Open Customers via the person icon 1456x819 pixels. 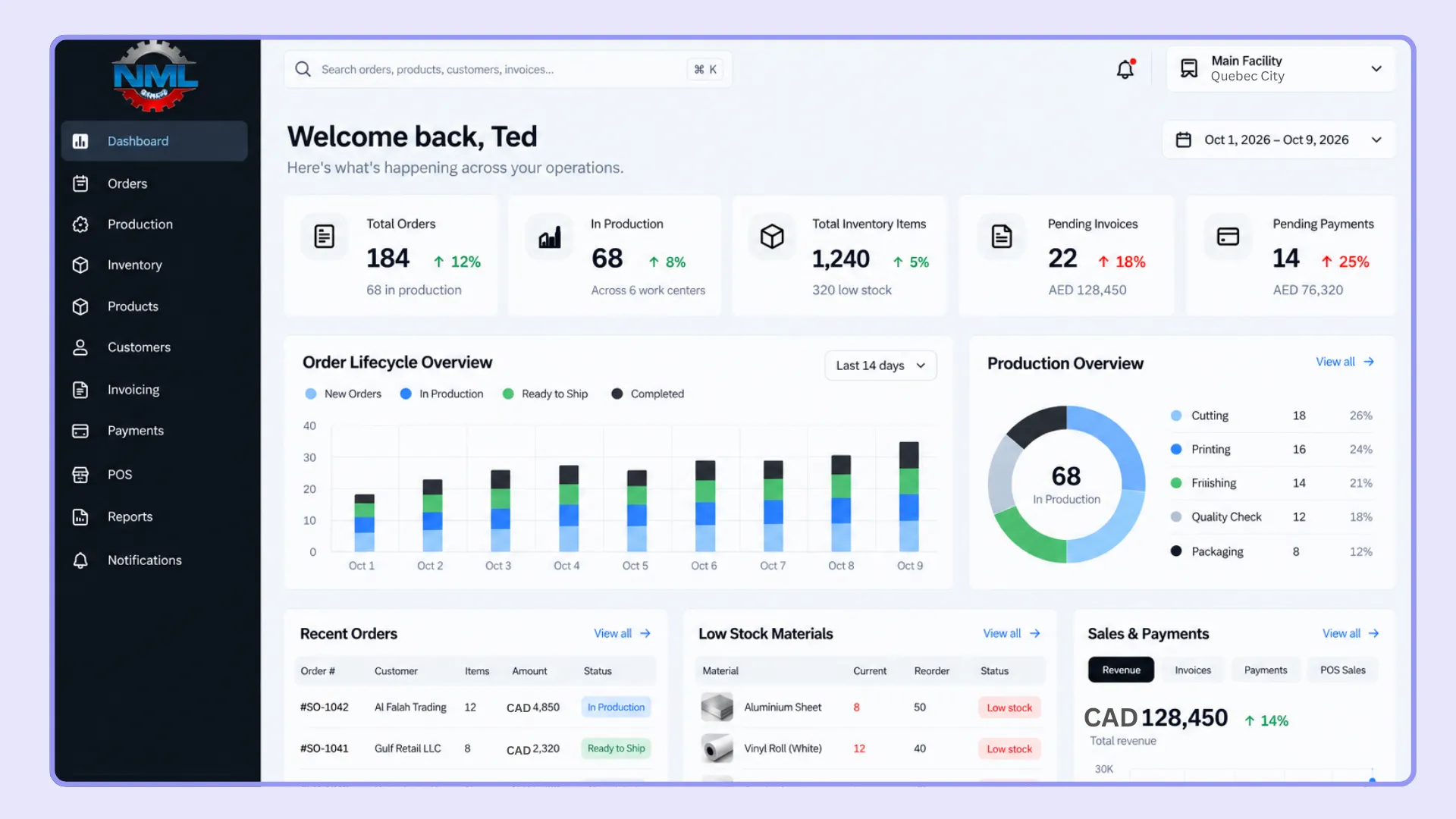coord(80,347)
